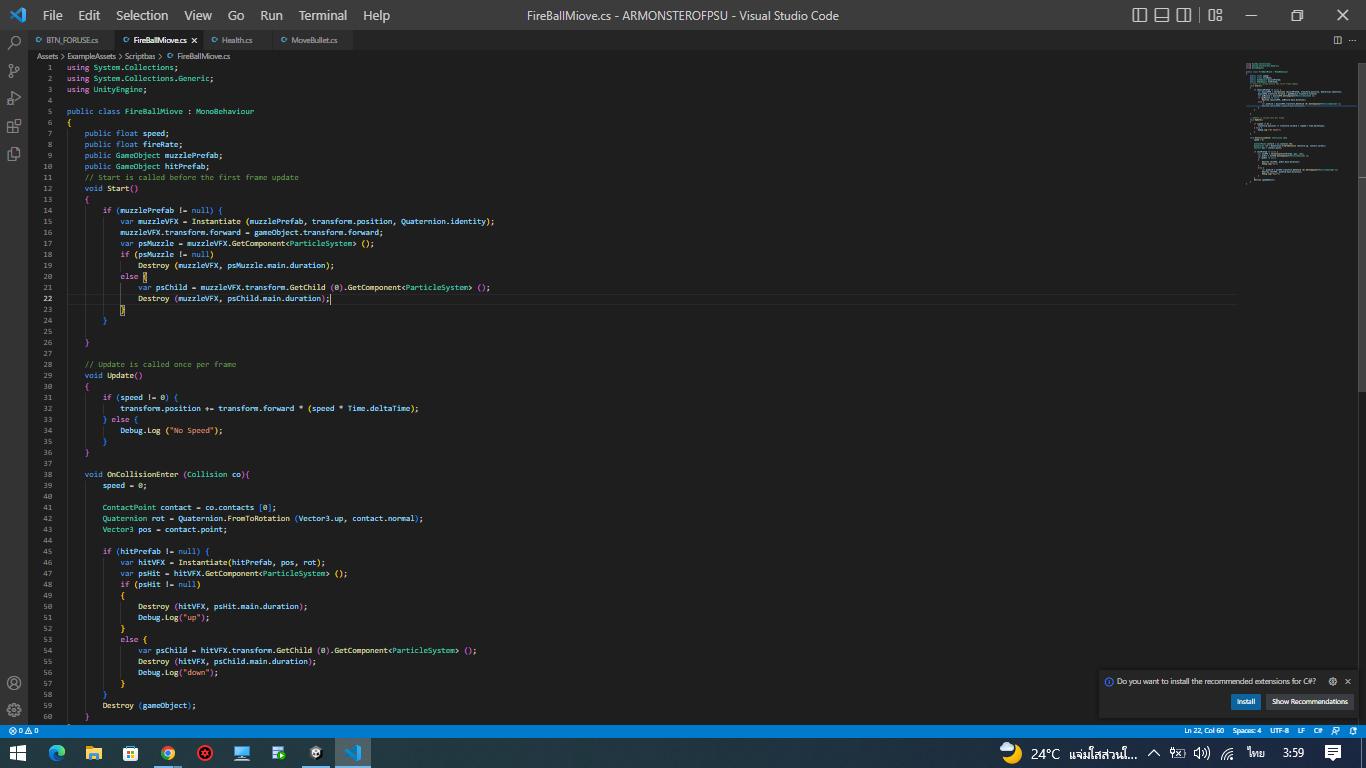1366x768 pixels.
Task: Split the editor to the right
Action: pos(1337,40)
